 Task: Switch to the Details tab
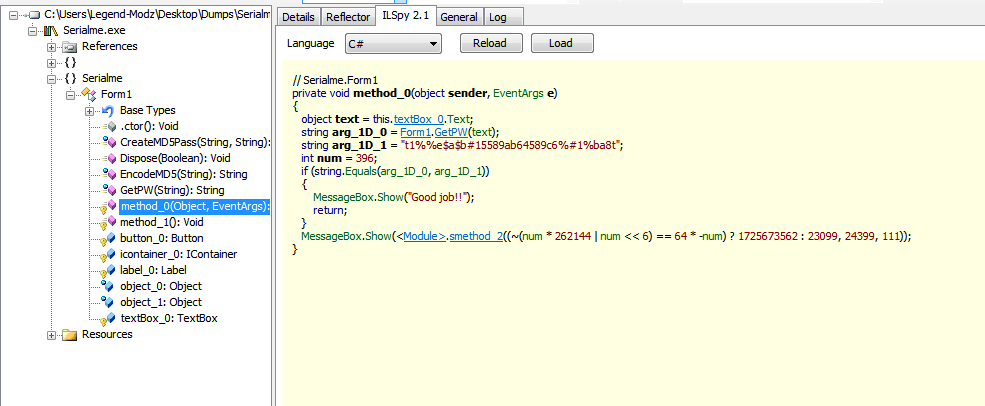(x=298, y=17)
